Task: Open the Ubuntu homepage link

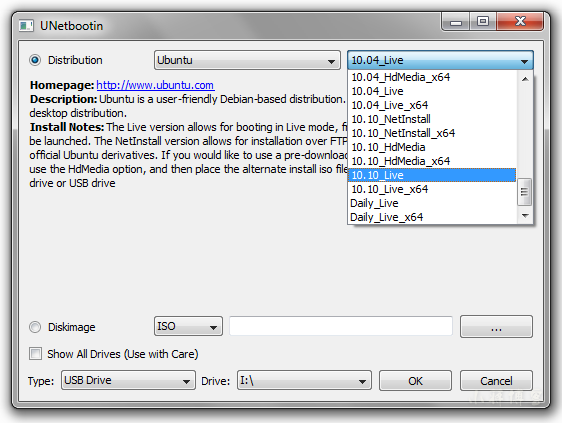Action: [155, 85]
